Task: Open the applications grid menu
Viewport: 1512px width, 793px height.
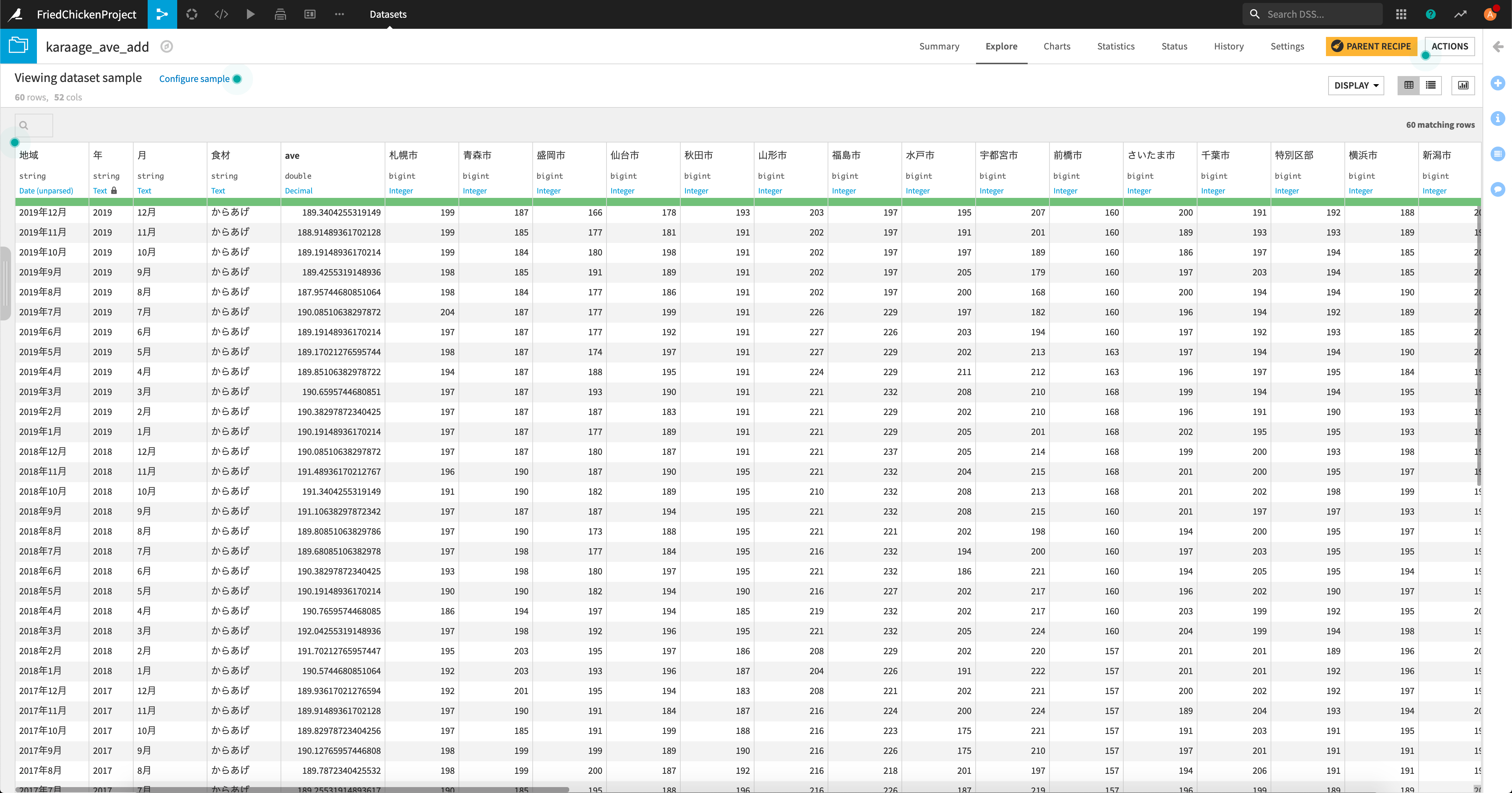Action: pyautogui.click(x=1401, y=14)
